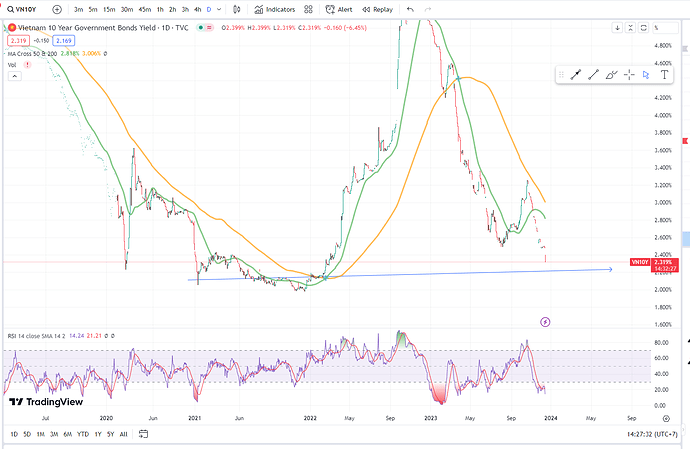Select the 15m timeframe
This screenshot has width=690, height=449.
109,9
